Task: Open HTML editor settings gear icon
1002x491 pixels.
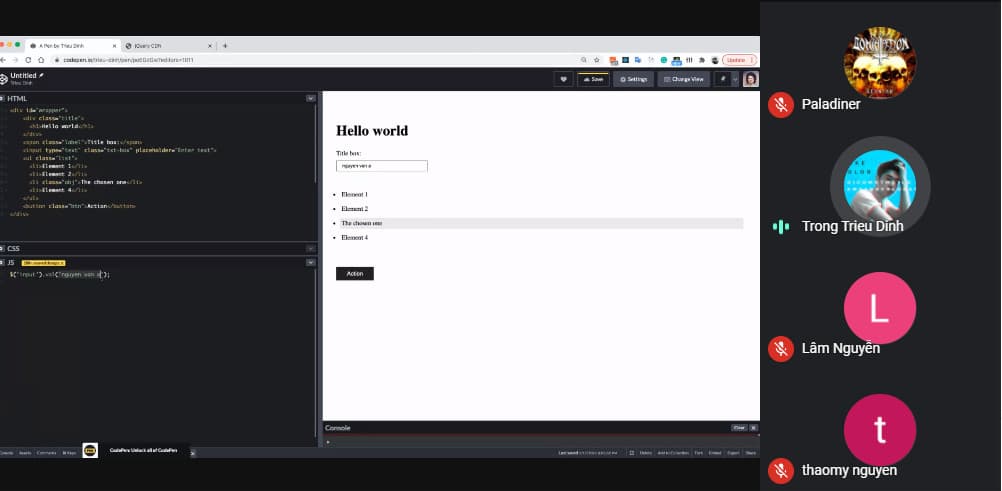Action: [x=4, y=99]
